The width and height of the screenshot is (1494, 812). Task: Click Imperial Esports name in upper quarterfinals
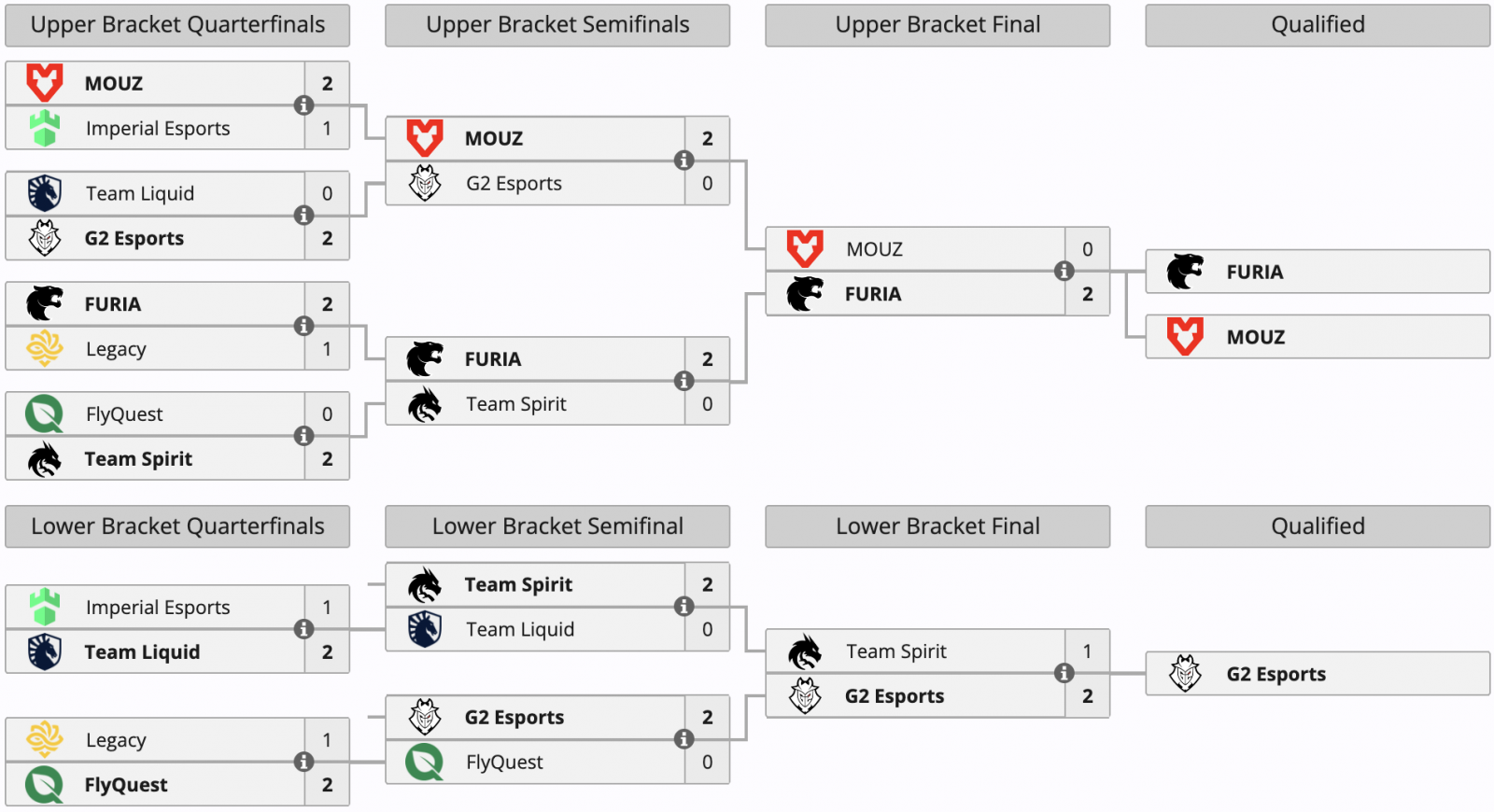click(158, 128)
